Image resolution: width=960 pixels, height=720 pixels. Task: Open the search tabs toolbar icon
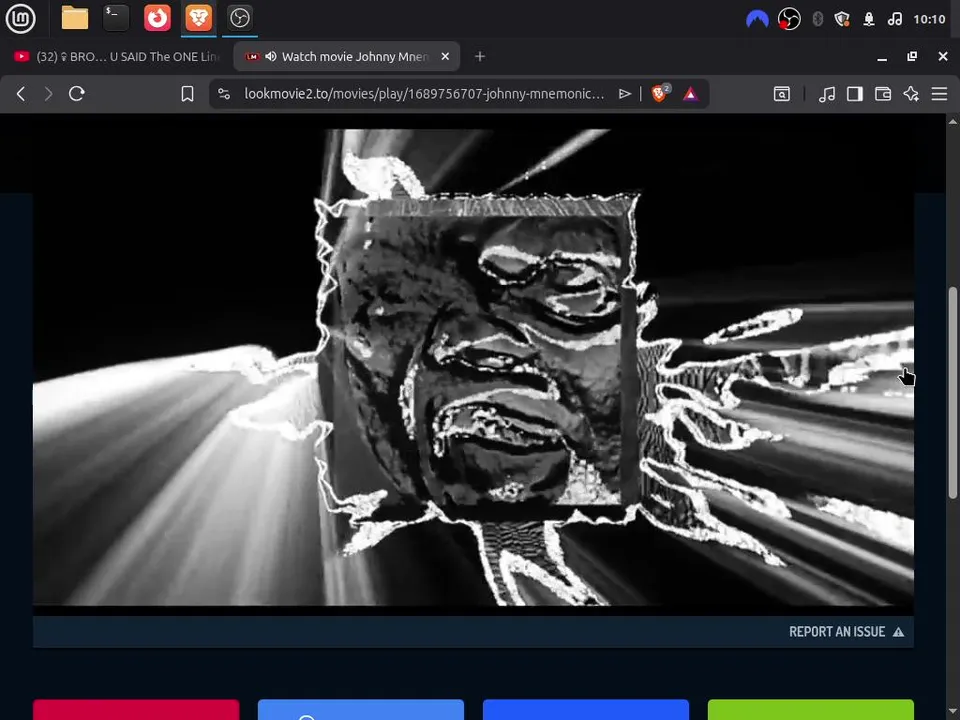pos(782,94)
